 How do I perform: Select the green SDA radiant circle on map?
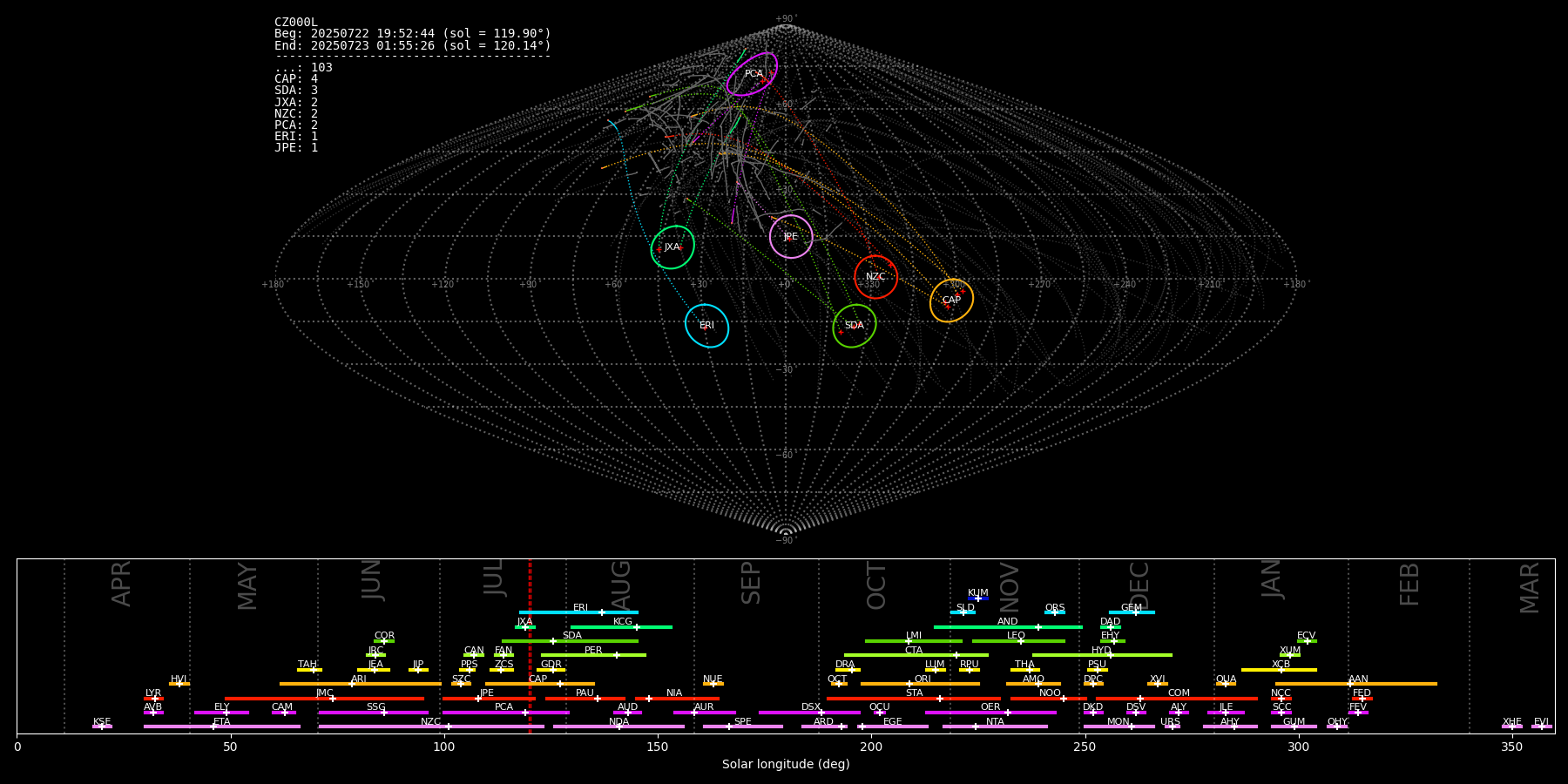(x=855, y=326)
